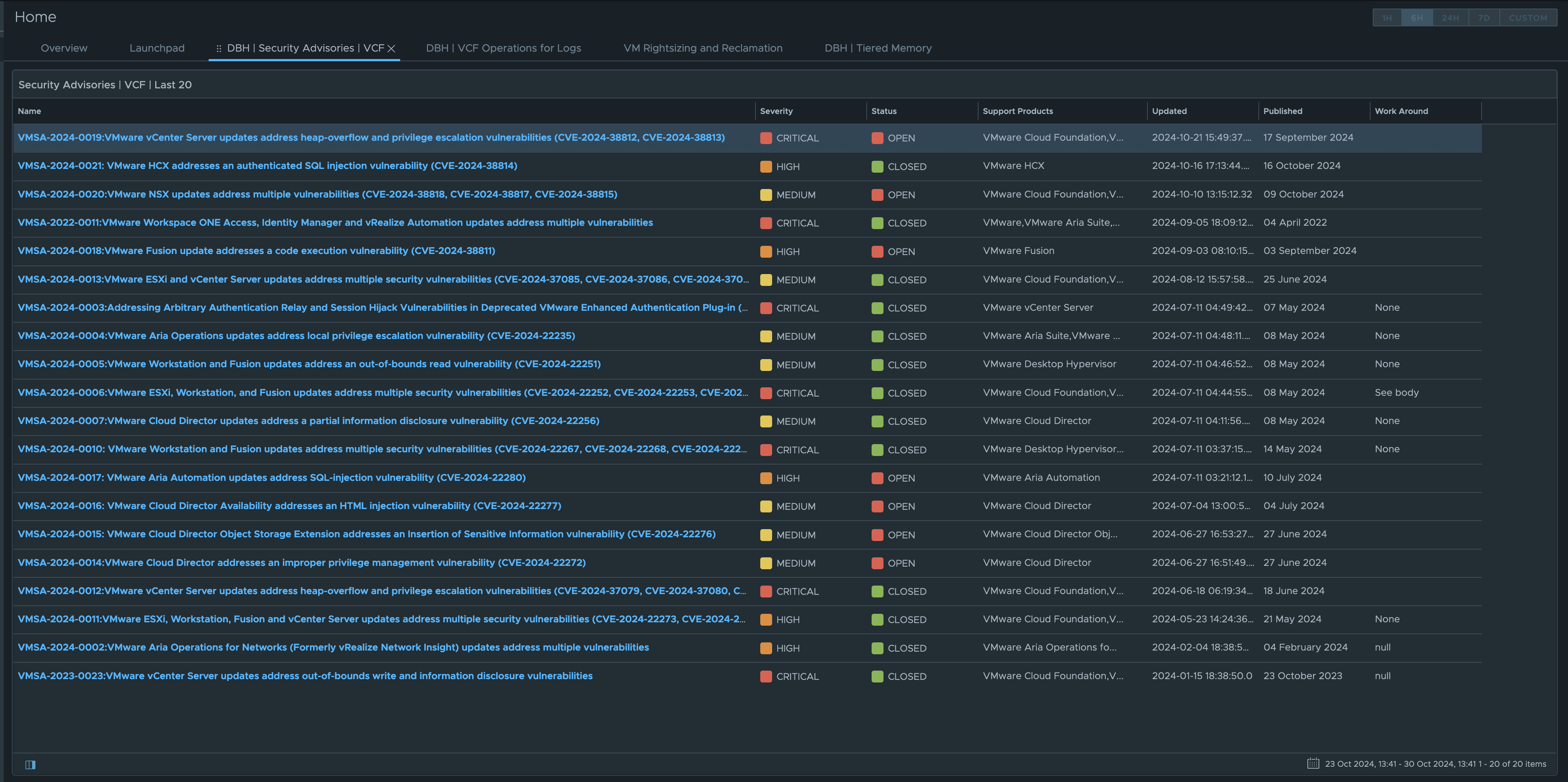Viewport: 1568px width, 782px height.
Task: Sort by the Updated column header
Action: 1169,111
